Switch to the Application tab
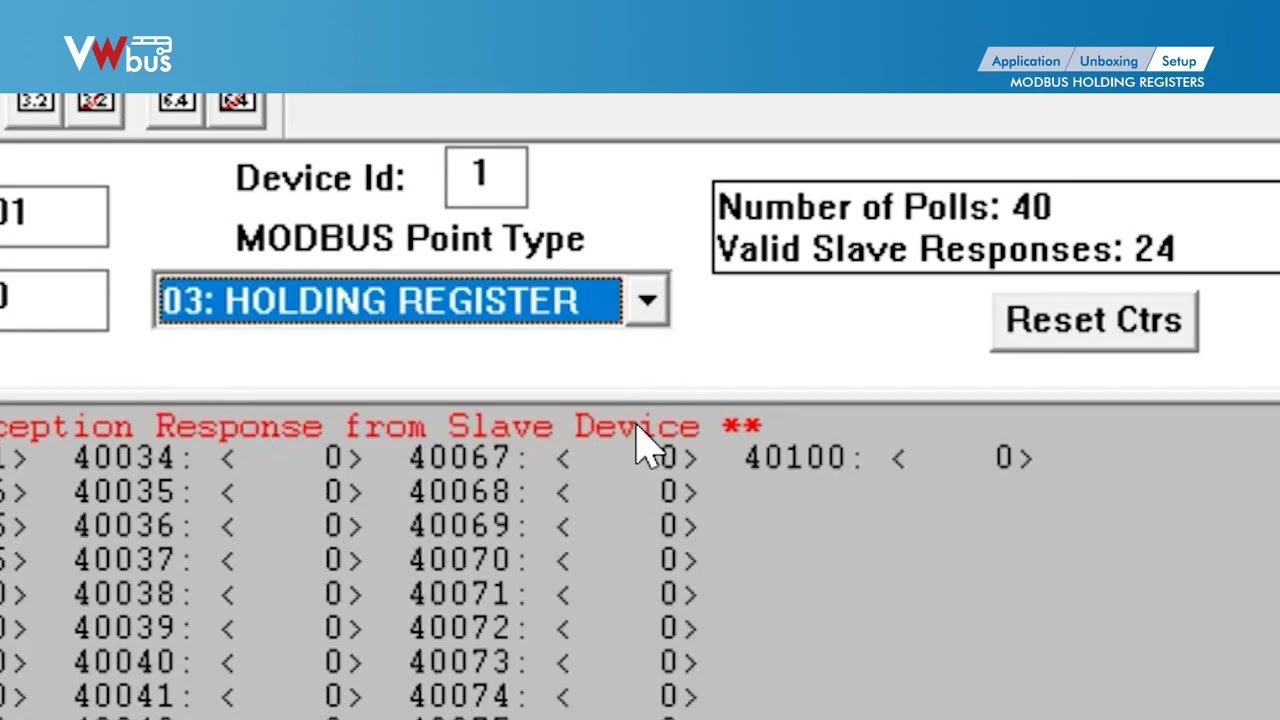 [1025, 61]
